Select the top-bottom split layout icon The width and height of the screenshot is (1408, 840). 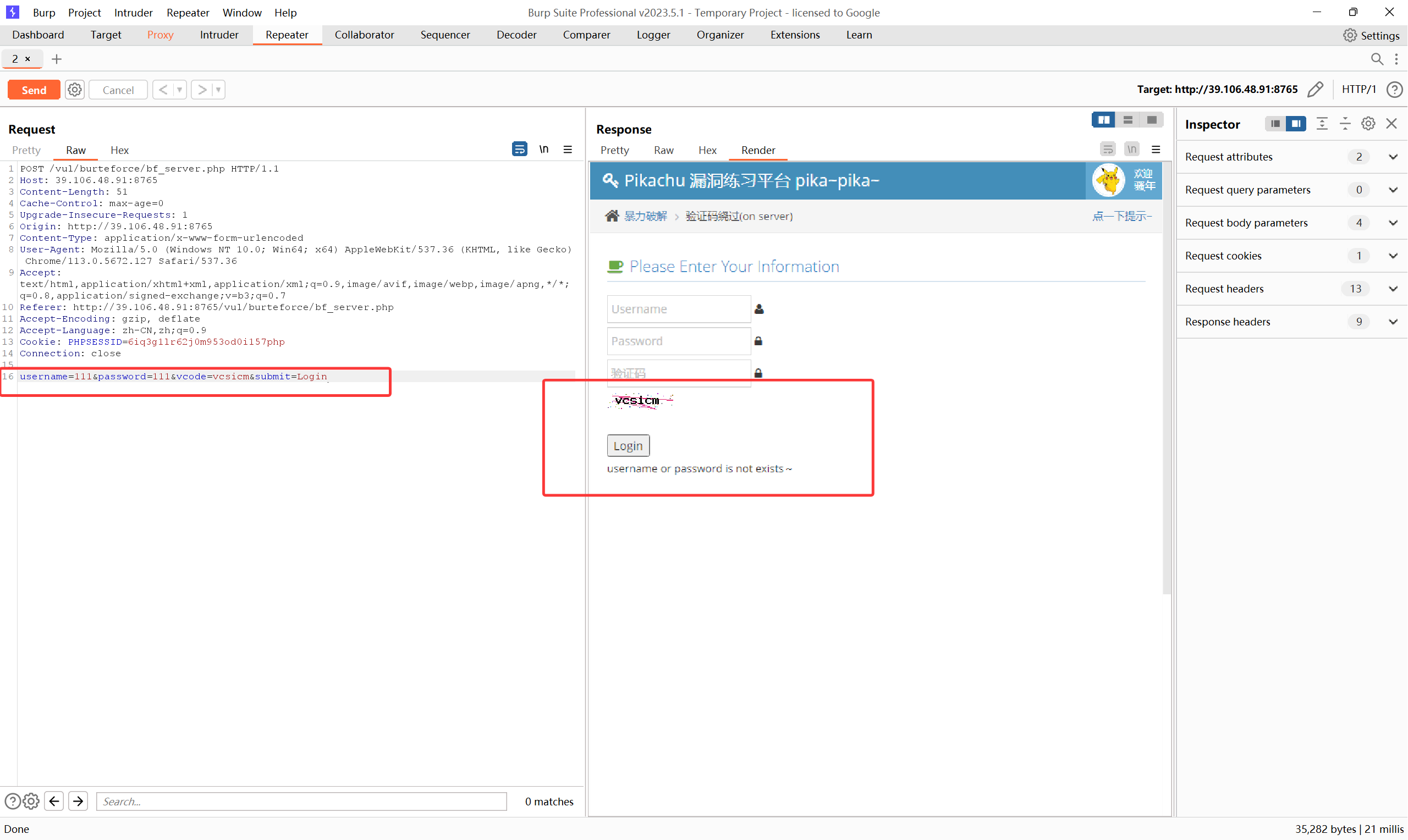[1127, 120]
